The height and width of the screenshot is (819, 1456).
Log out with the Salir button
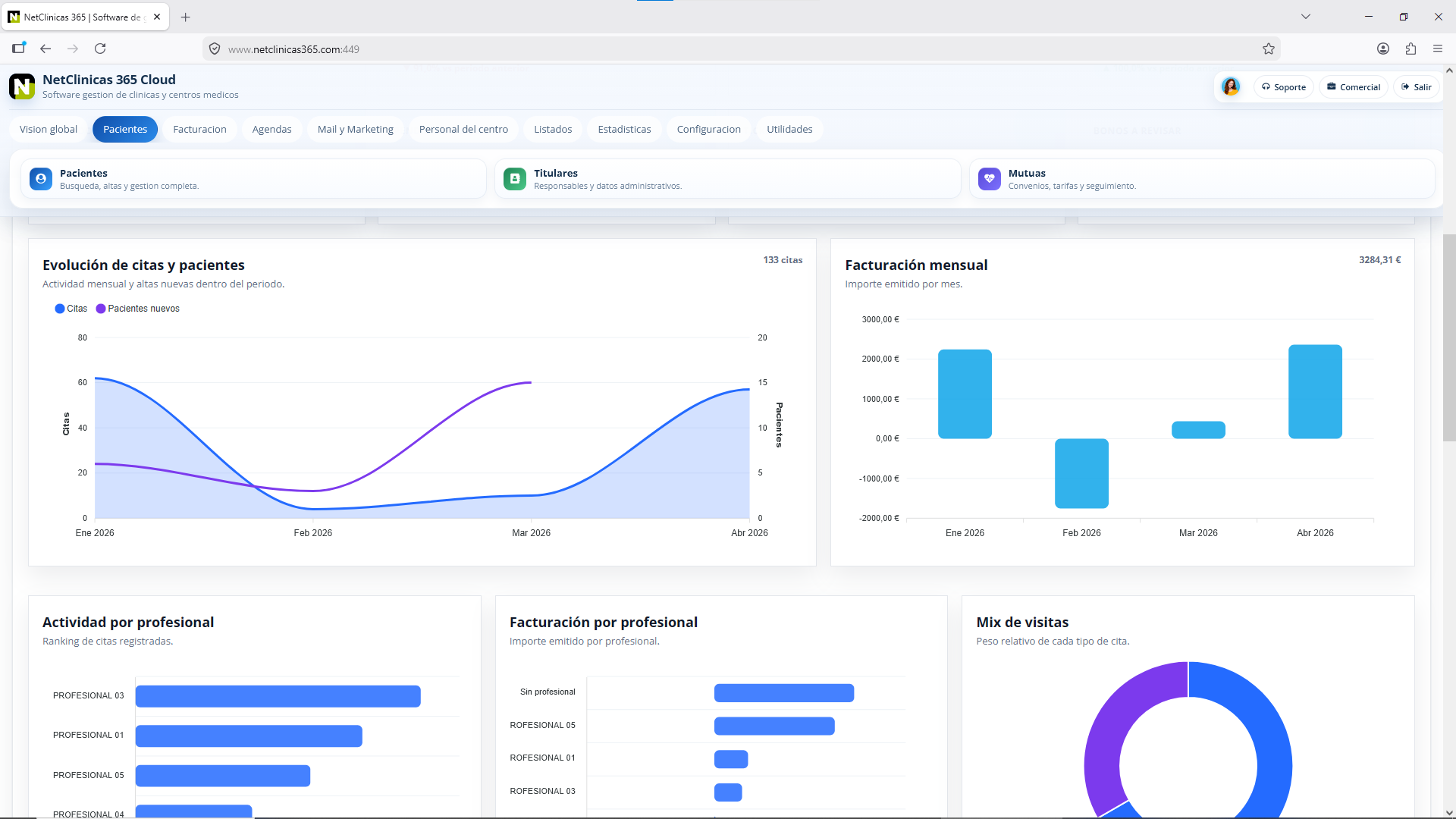tap(1417, 87)
